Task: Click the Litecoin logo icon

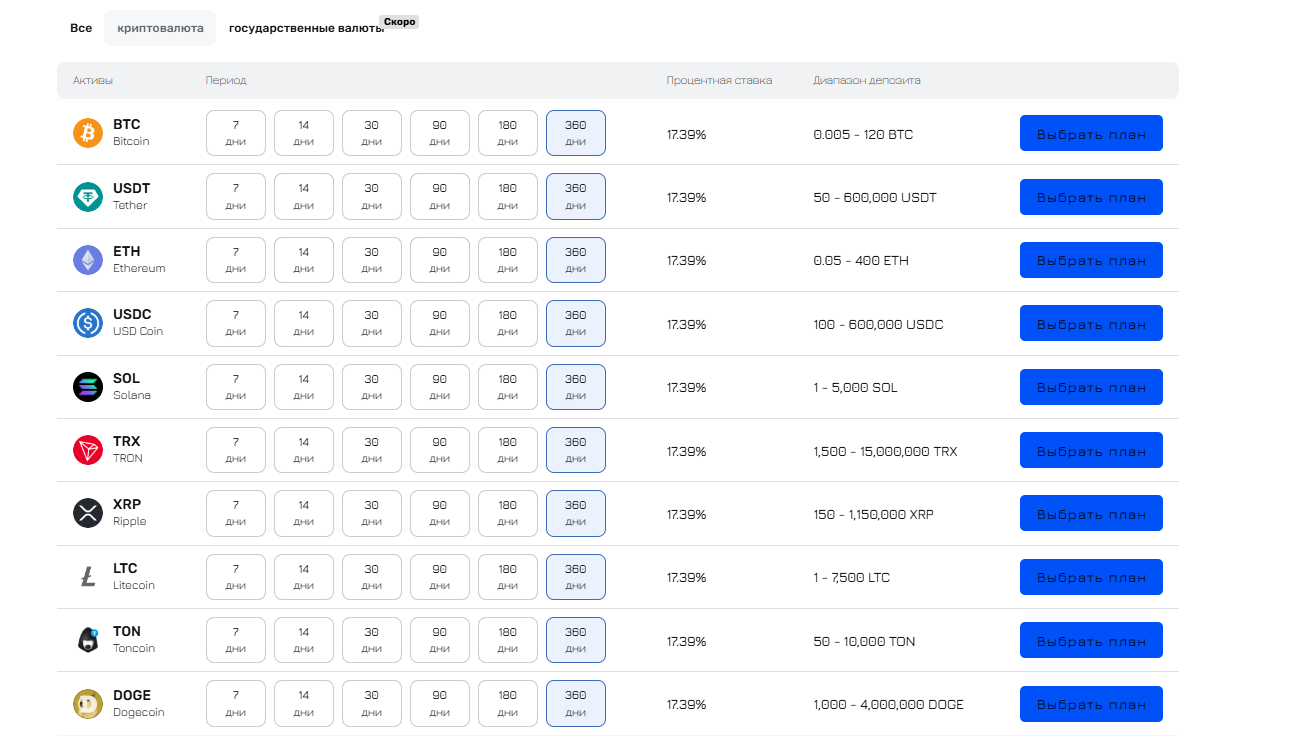Action: [88, 577]
